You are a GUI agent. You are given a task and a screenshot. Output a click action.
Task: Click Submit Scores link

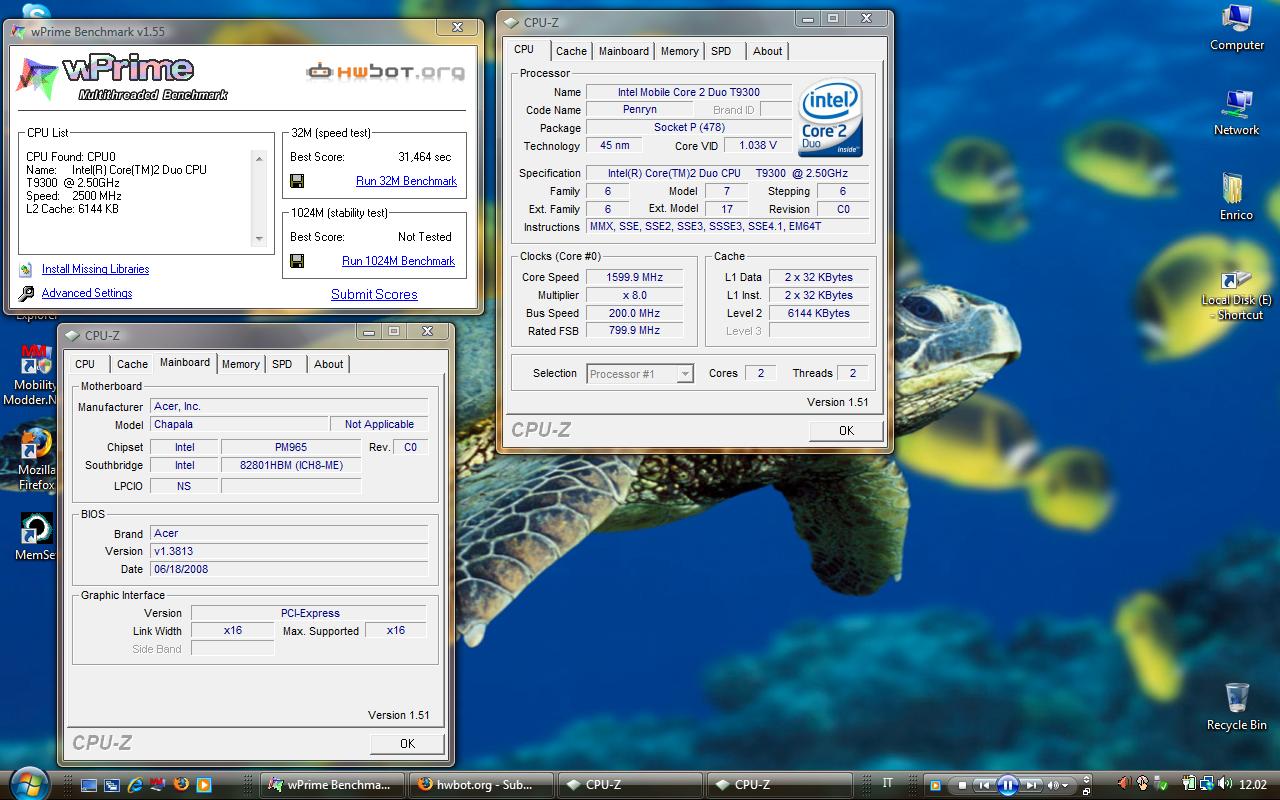[374, 294]
